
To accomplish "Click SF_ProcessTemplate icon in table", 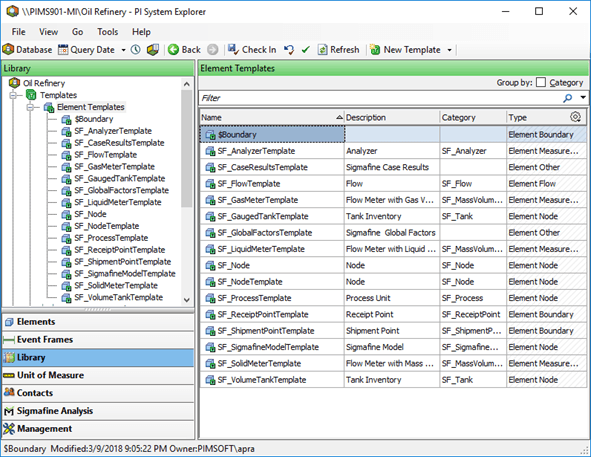I will click(210, 298).
